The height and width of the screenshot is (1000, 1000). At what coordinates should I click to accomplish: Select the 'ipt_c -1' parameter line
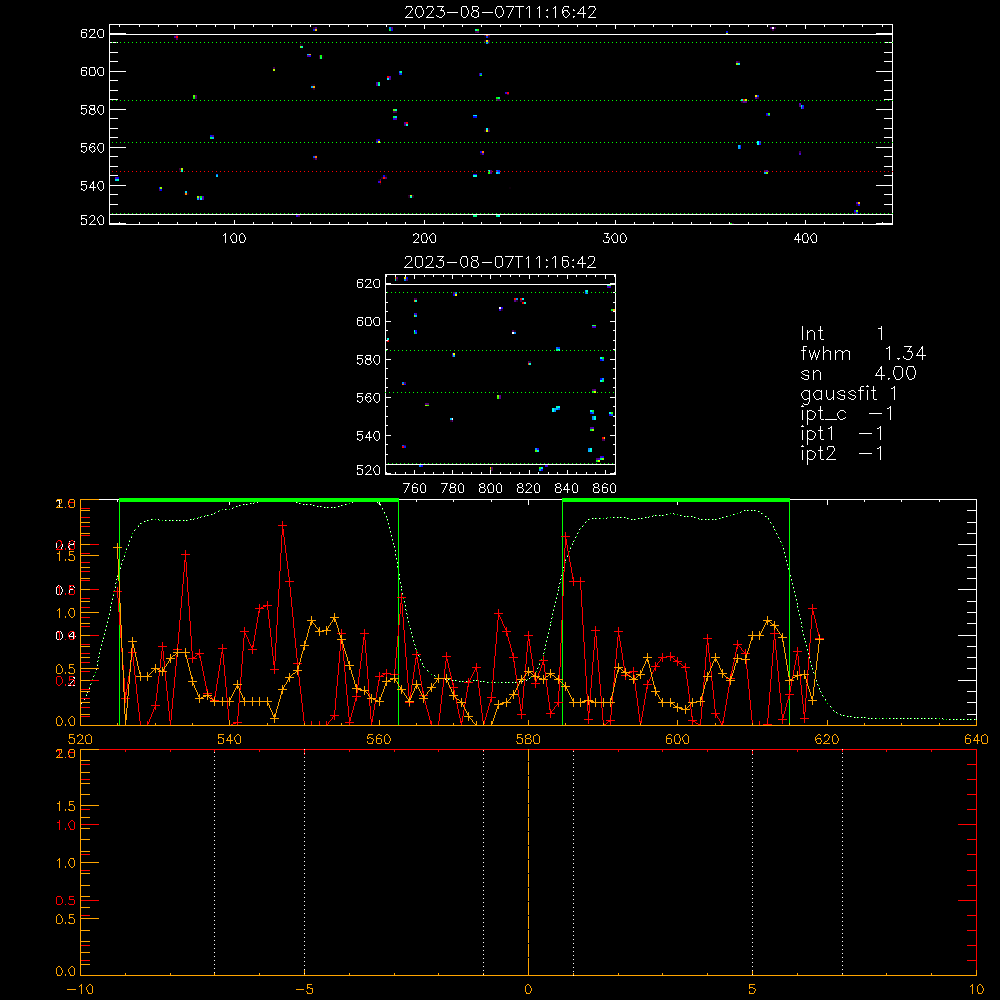(847, 414)
